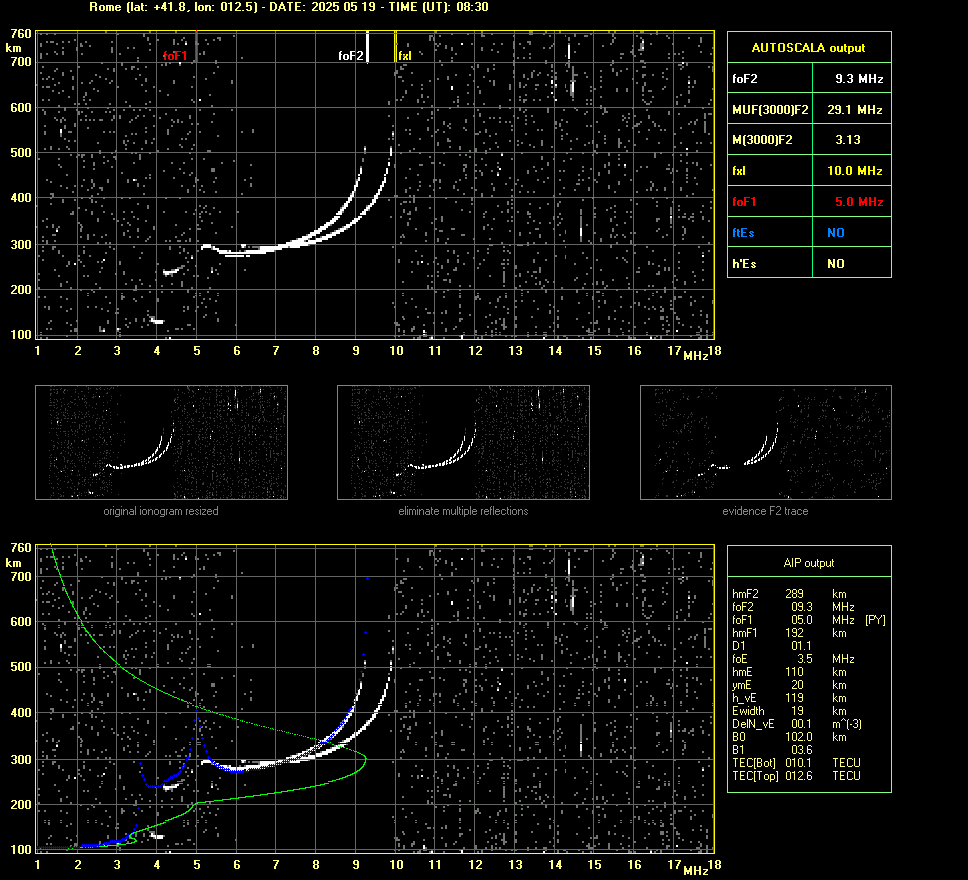
Task: Click the h'Es value NO
Action: pos(836,264)
